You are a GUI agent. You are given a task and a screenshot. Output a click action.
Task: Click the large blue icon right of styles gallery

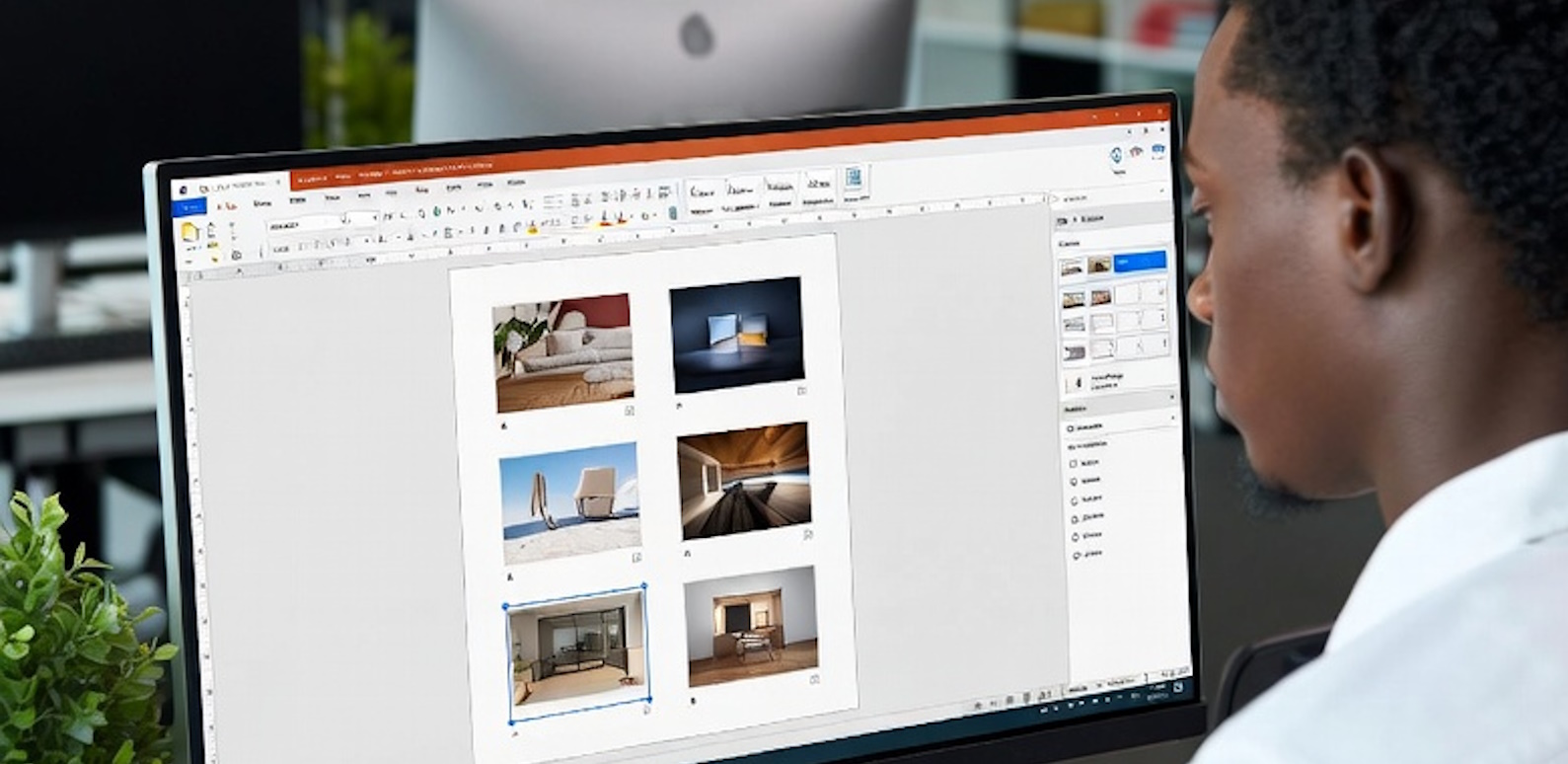tap(853, 180)
